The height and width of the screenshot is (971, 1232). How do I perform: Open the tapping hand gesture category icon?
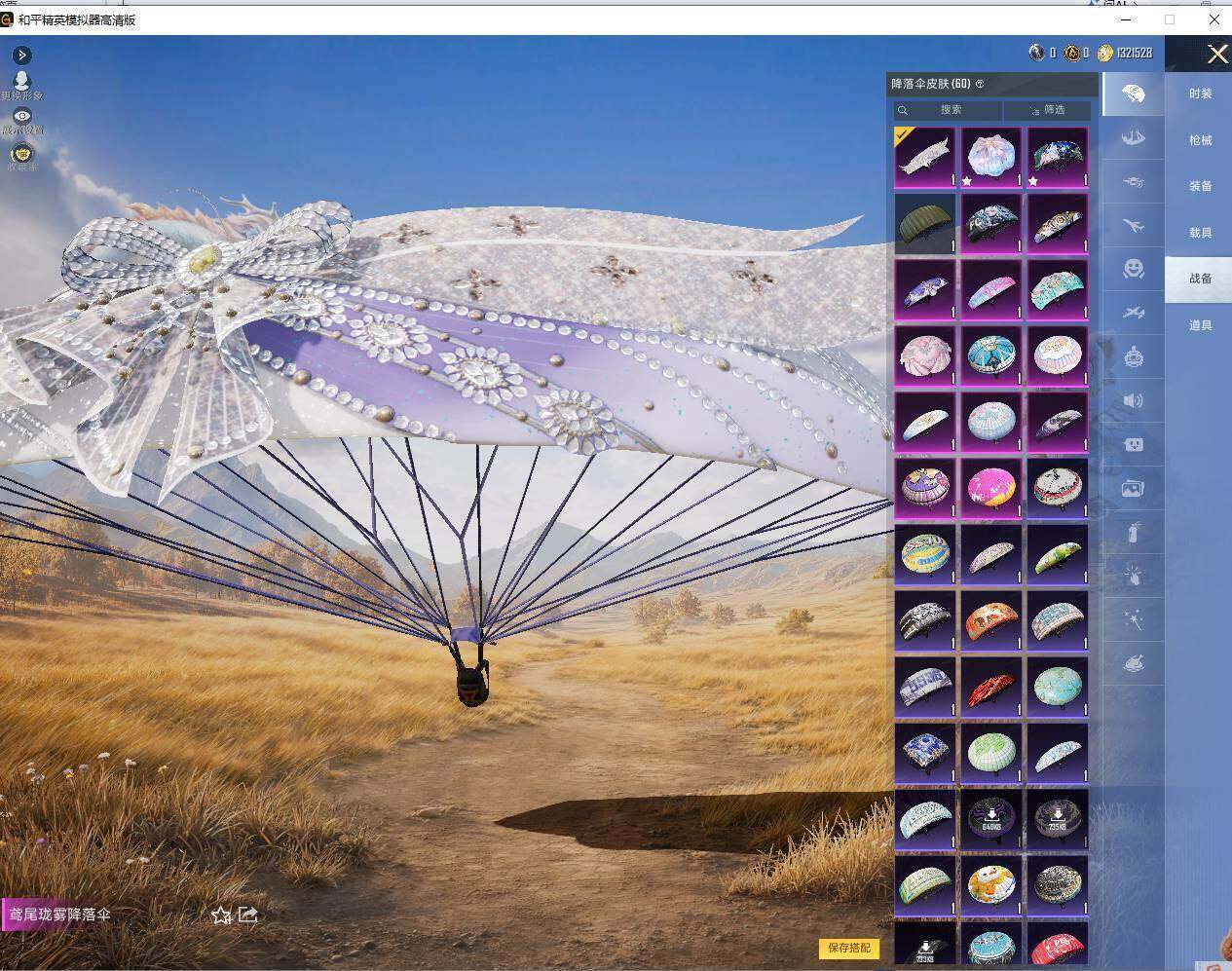tap(1133, 576)
